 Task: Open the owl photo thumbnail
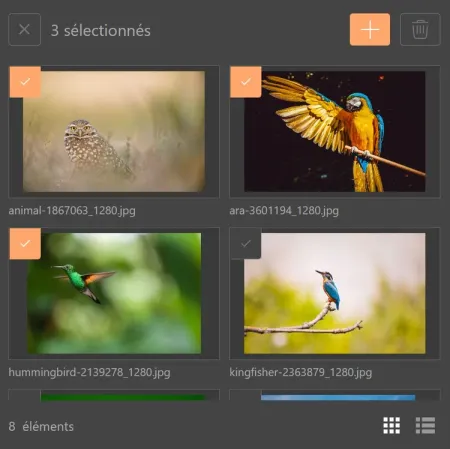coord(114,131)
